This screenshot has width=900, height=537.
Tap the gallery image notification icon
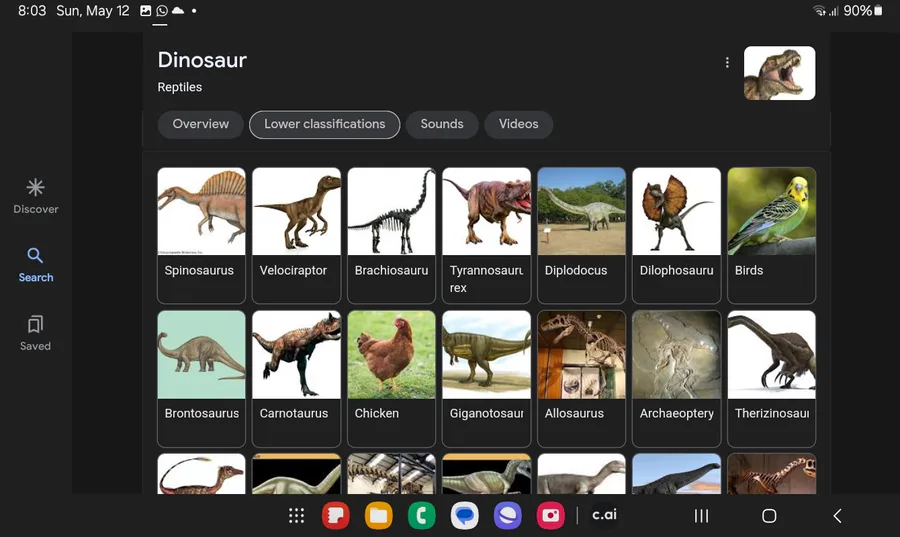tap(146, 11)
